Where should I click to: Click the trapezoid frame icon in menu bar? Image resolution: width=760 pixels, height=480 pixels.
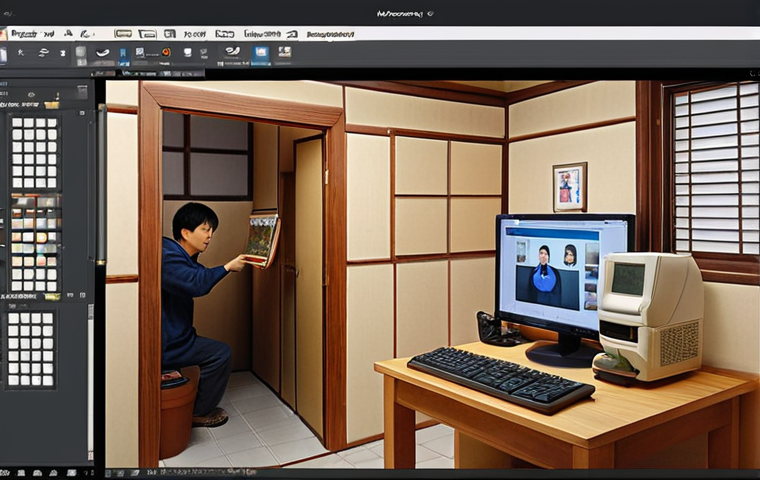[x=147, y=34]
